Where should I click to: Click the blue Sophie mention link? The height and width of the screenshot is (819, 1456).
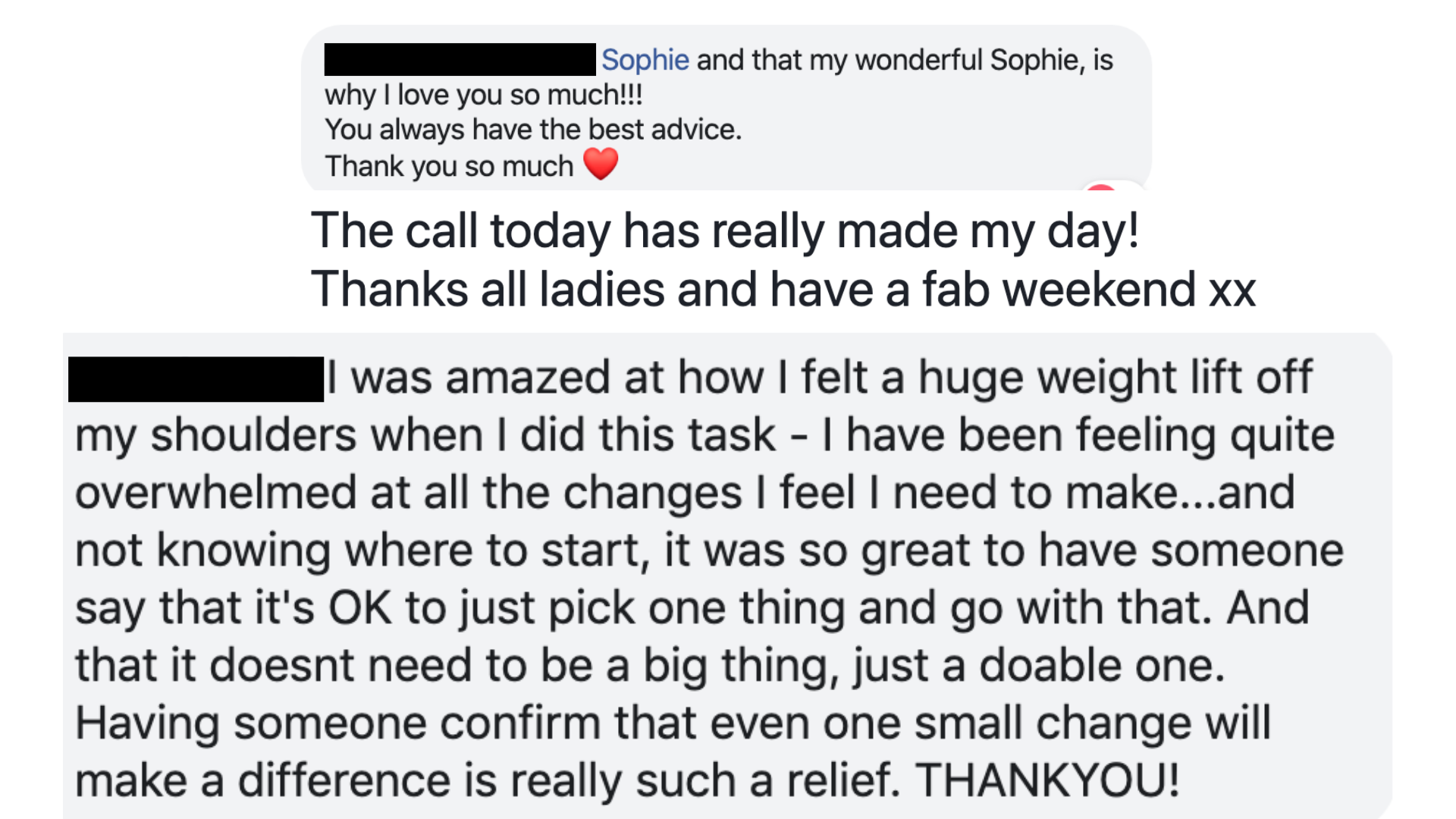(645, 60)
